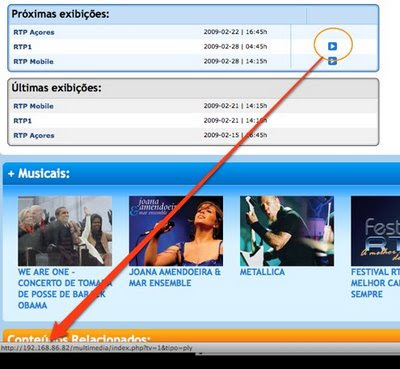Open the Metallica thumbnail
400x369 pixels.
[287, 231]
